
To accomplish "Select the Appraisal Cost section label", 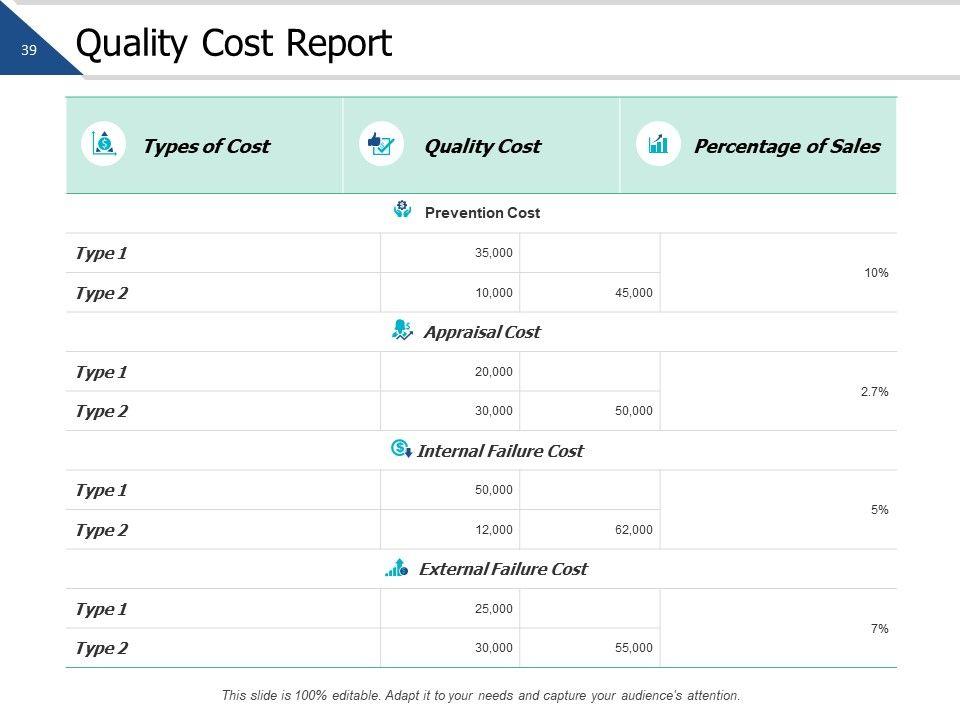I will click(x=482, y=332).
